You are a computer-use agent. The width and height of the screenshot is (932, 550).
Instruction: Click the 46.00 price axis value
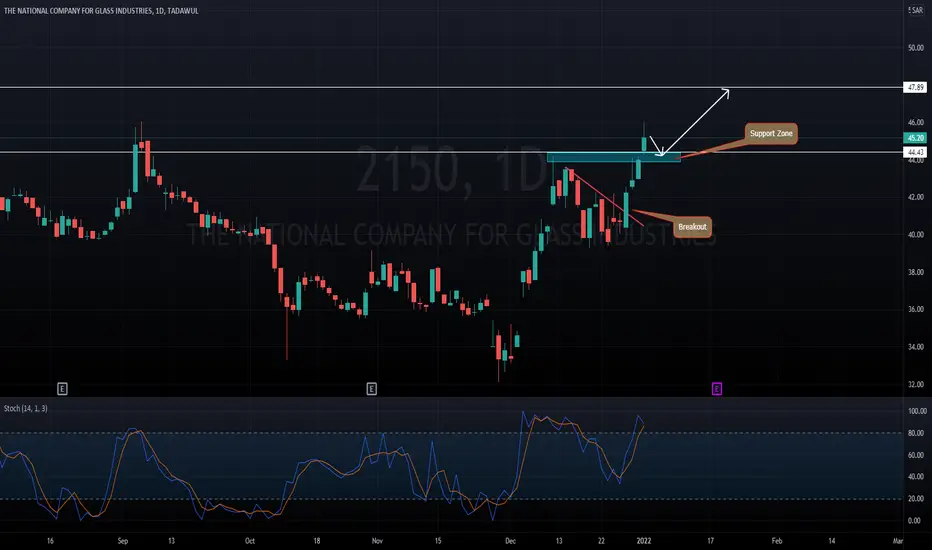point(916,122)
